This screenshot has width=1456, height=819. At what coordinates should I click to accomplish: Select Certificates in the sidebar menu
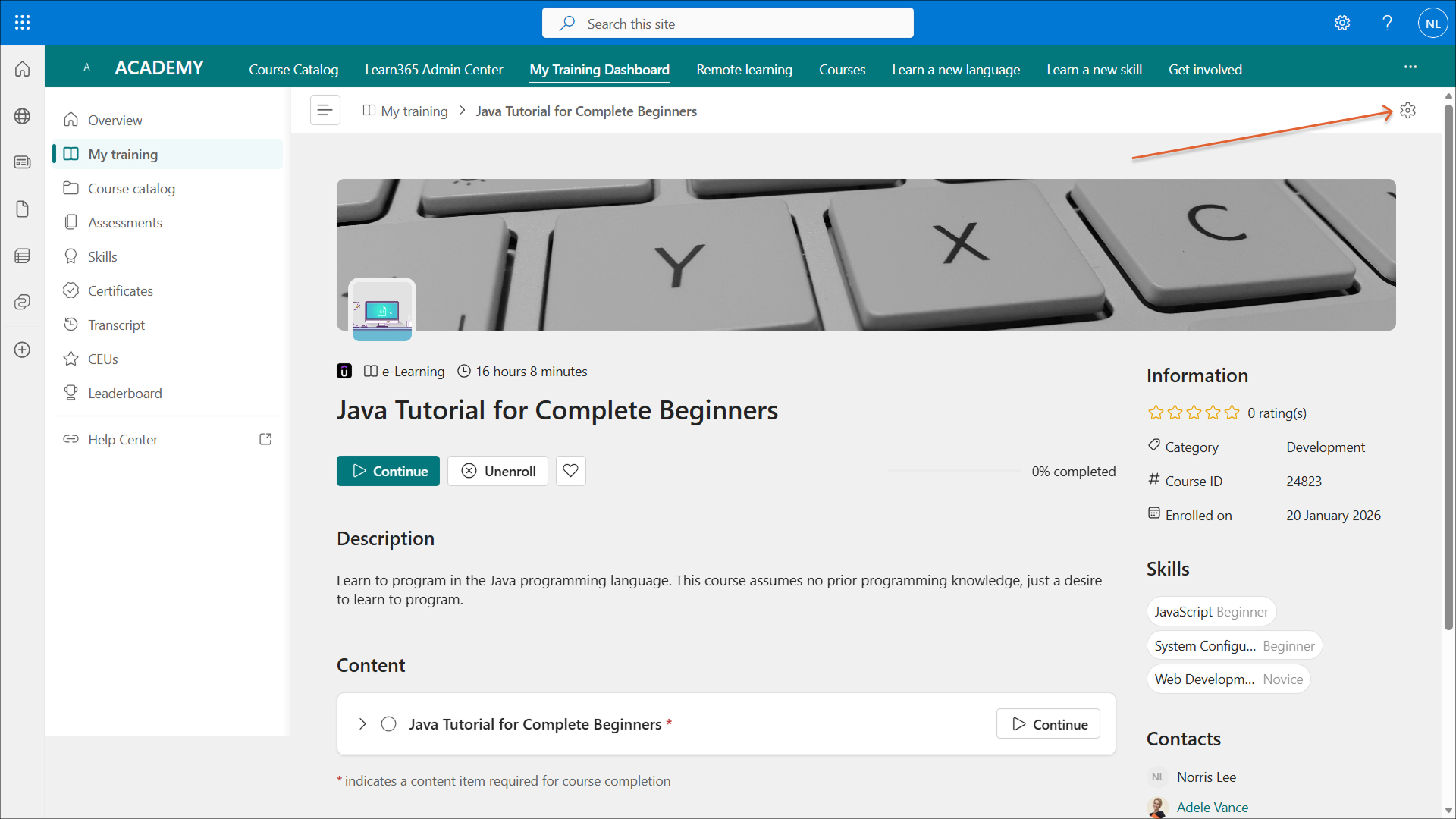point(120,290)
